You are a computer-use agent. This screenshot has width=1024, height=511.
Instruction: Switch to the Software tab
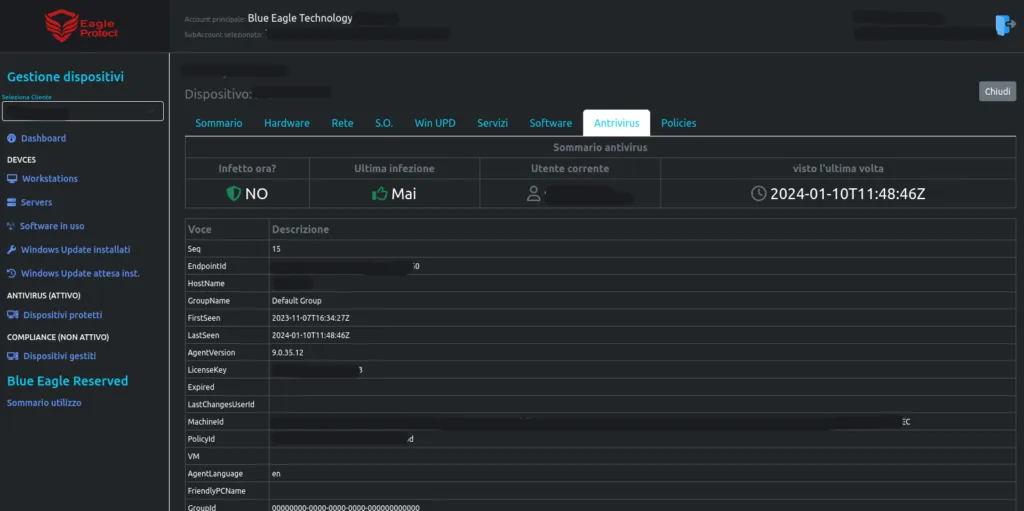click(x=551, y=123)
